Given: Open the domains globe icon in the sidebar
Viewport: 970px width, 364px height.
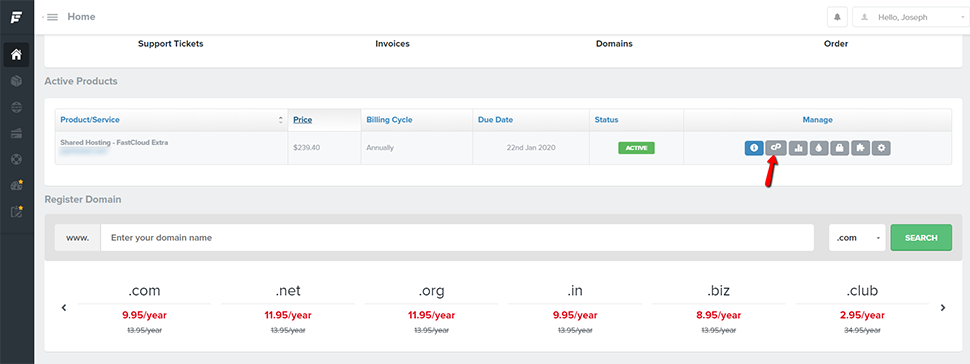Looking at the screenshot, I should coord(17,107).
